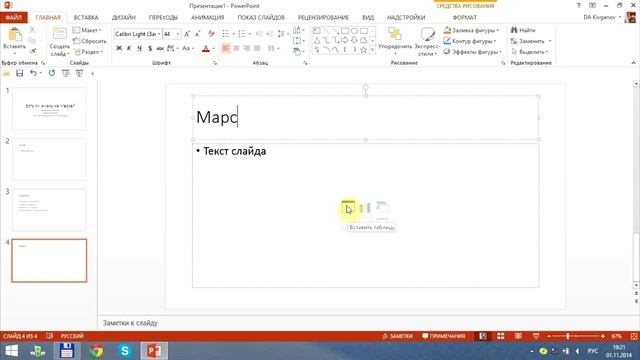Screen dimensions: 640x360
Task: Open the font name dropdown
Action: (x=159, y=34)
